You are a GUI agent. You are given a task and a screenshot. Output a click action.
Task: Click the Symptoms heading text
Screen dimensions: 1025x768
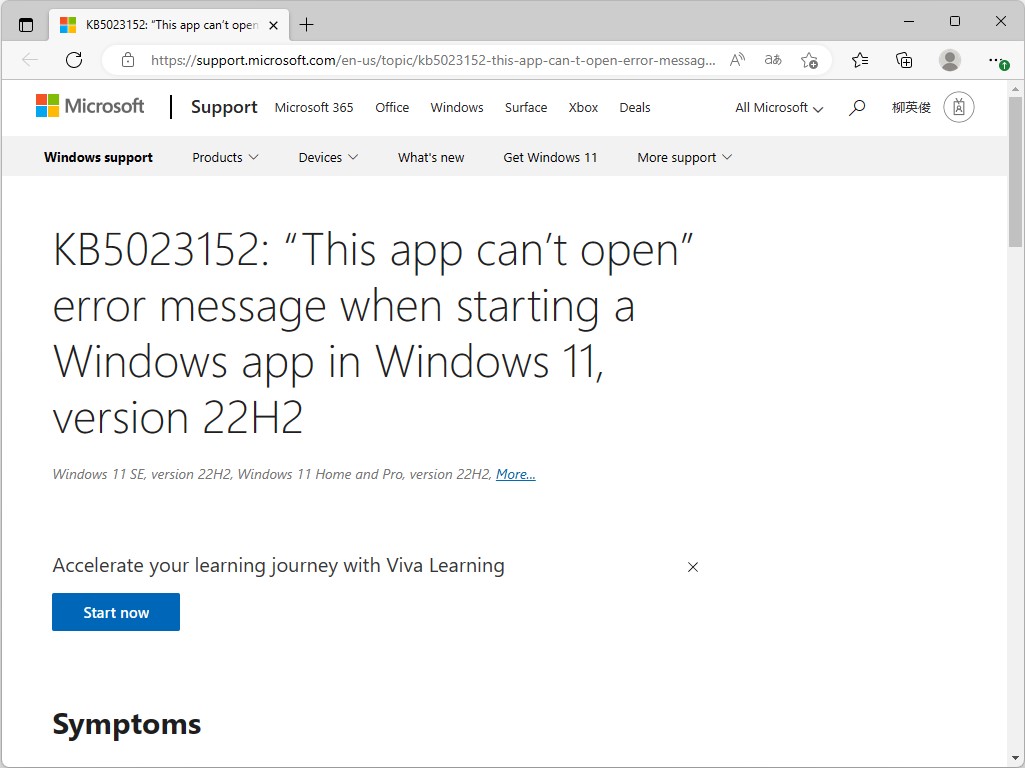click(x=127, y=724)
